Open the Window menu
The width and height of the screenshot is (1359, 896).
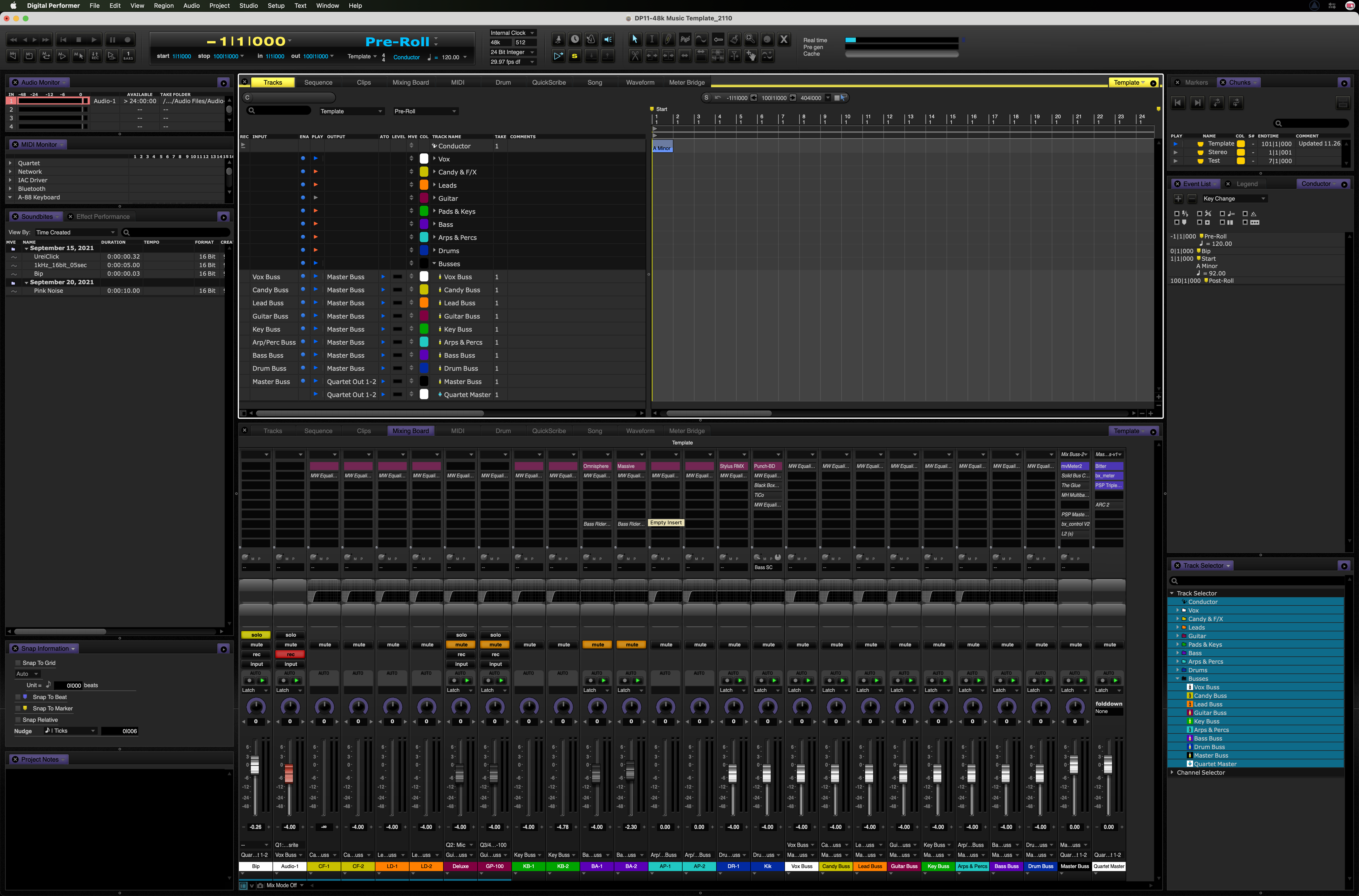click(x=327, y=6)
